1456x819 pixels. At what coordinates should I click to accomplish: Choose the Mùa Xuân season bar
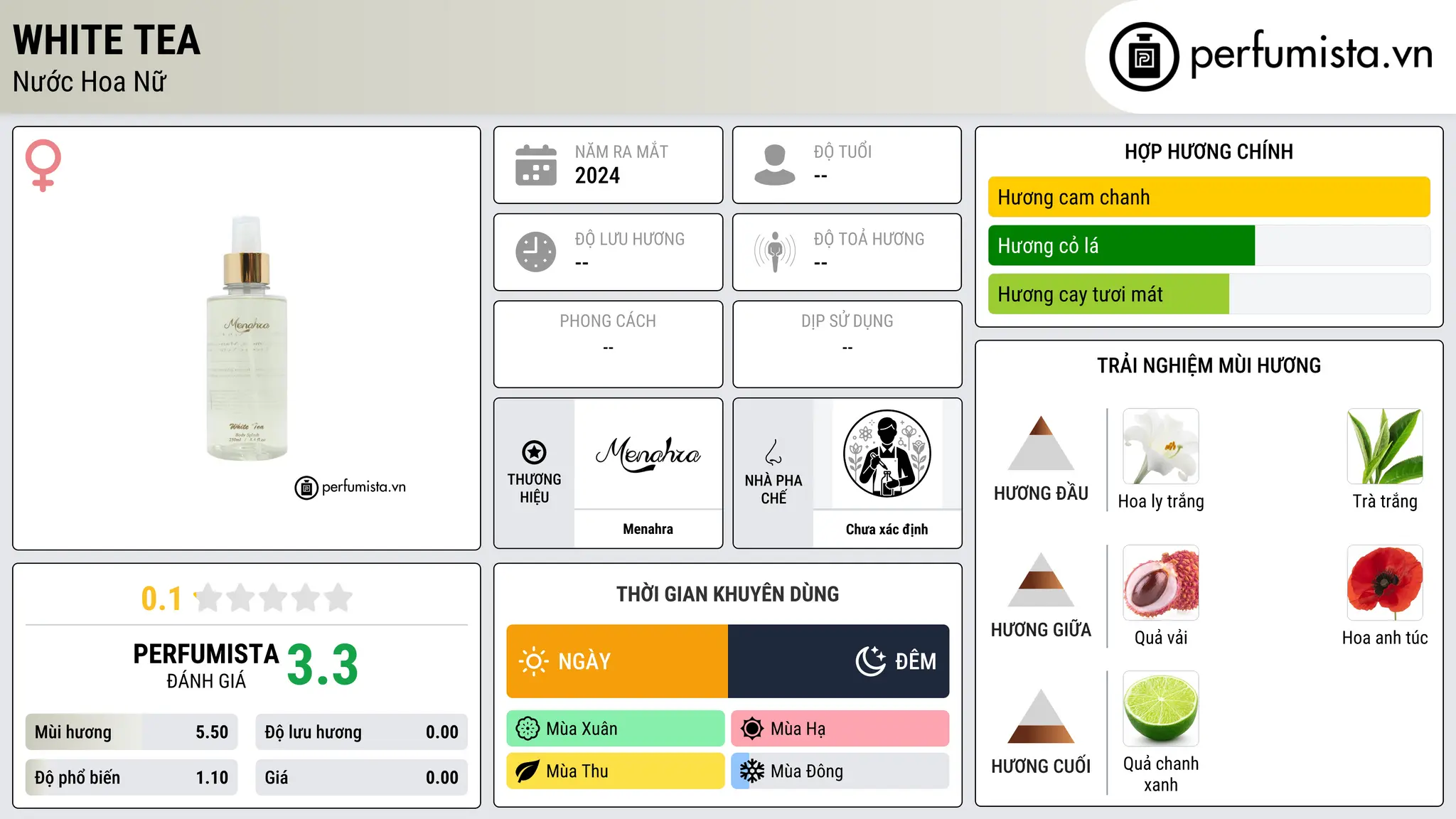coord(616,729)
